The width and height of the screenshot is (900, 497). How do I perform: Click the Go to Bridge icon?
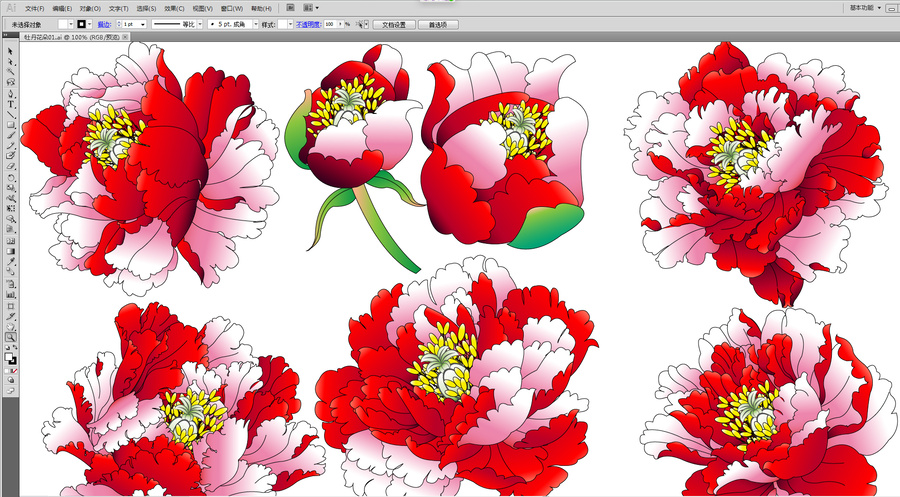(x=290, y=8)
